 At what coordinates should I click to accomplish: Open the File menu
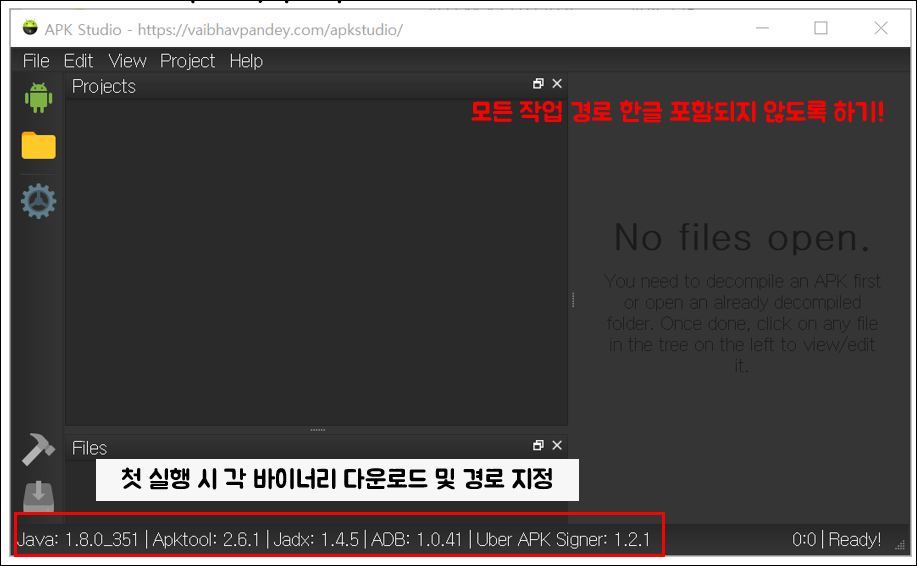click(x=36, y=61)
